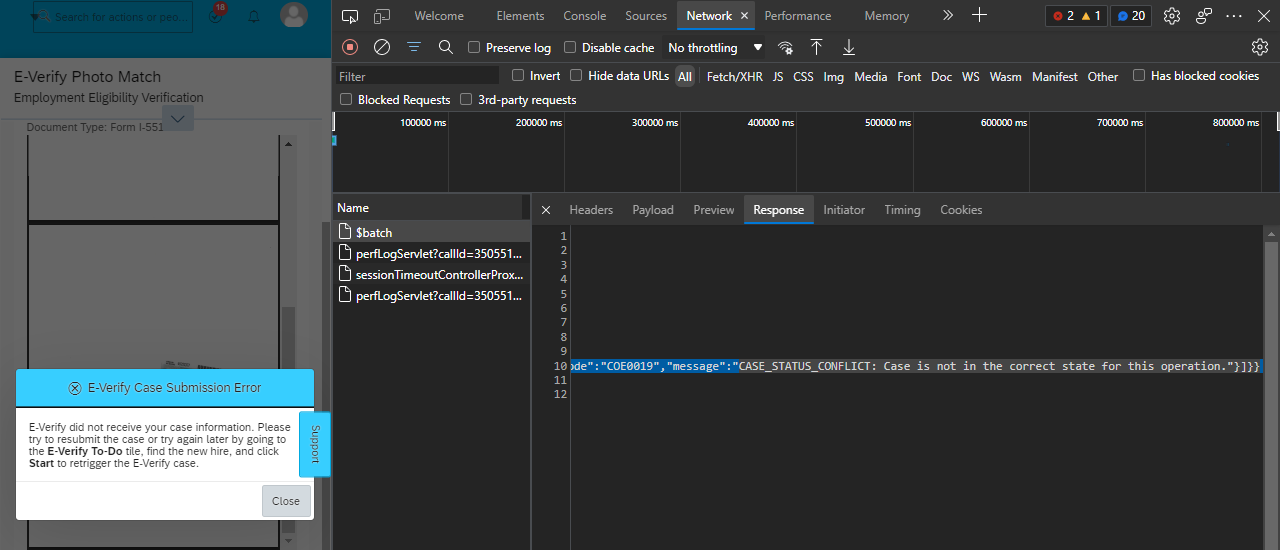Close the E-Verify error dialog

click(x=286, y=501)
